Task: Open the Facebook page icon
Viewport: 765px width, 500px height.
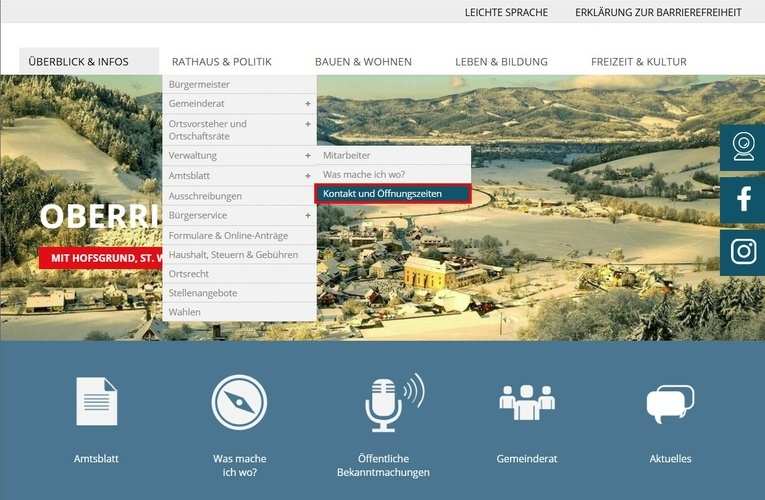Action: pyautogui.click(x=743, y=200)
